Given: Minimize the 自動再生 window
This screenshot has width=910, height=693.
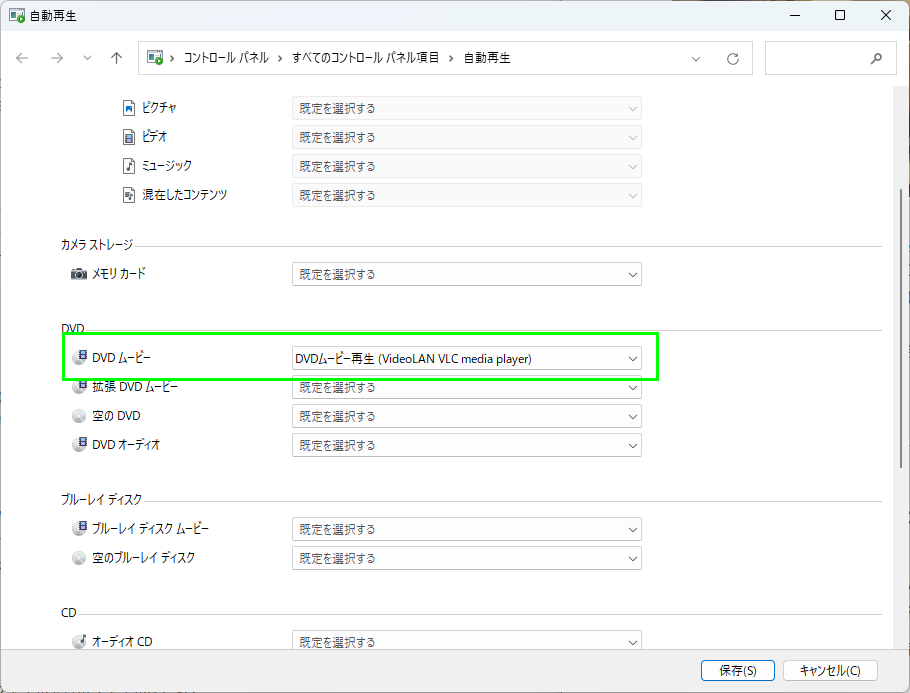Looking at the screenshot, I should [795, 16].
